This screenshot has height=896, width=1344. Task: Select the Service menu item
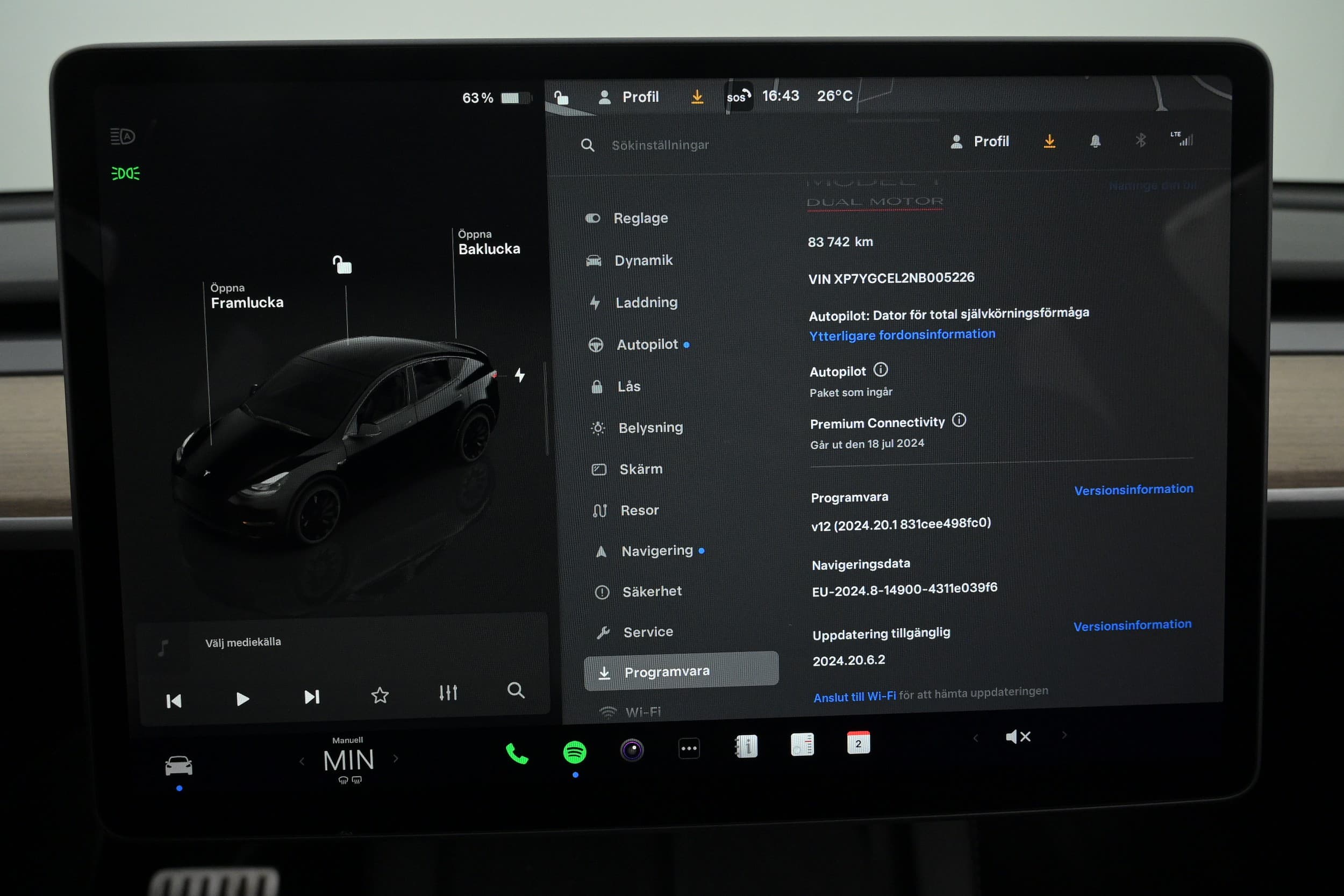click(x=635, y=632)
